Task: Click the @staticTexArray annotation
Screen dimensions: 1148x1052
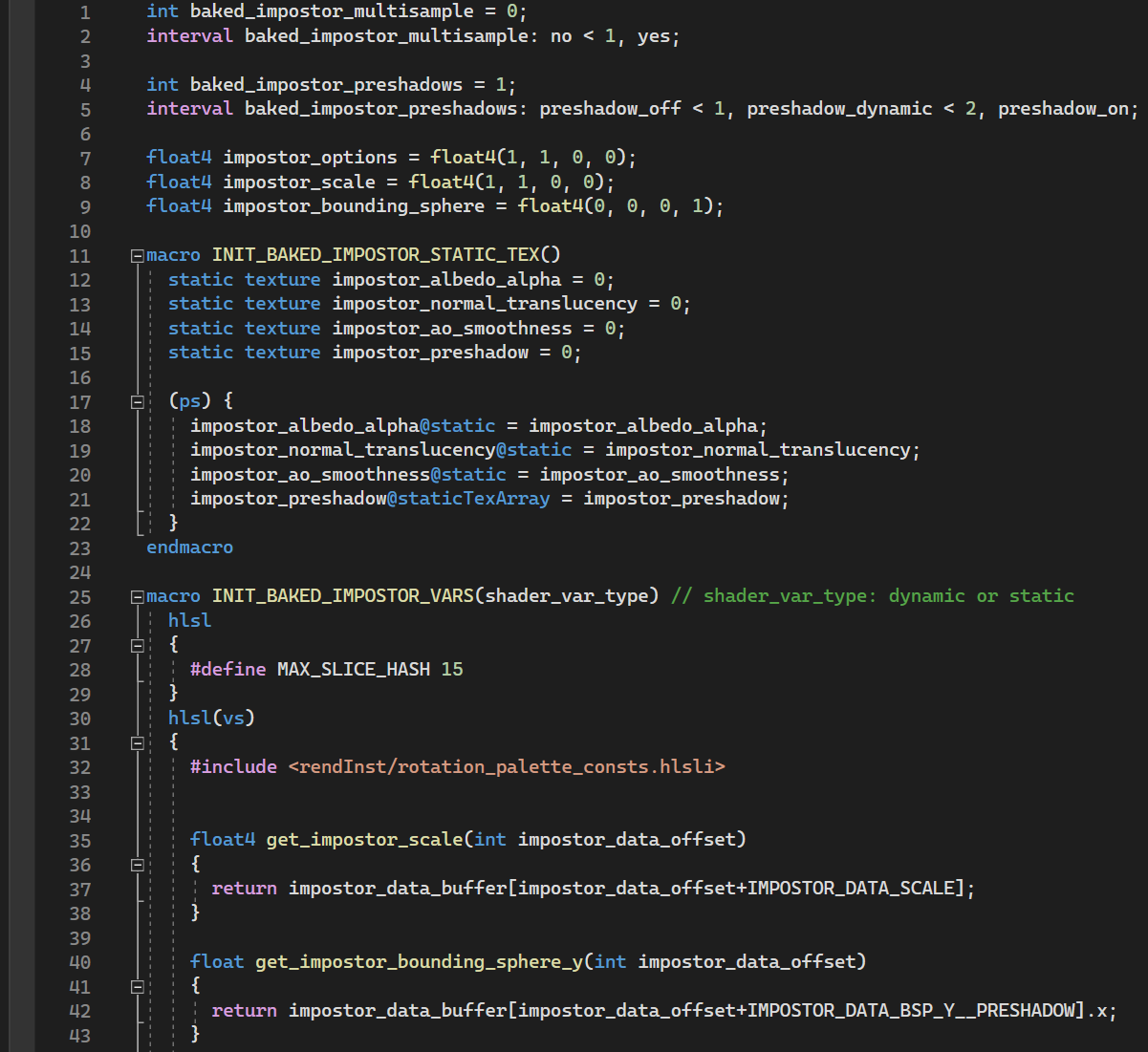Action: pos(468,498)
